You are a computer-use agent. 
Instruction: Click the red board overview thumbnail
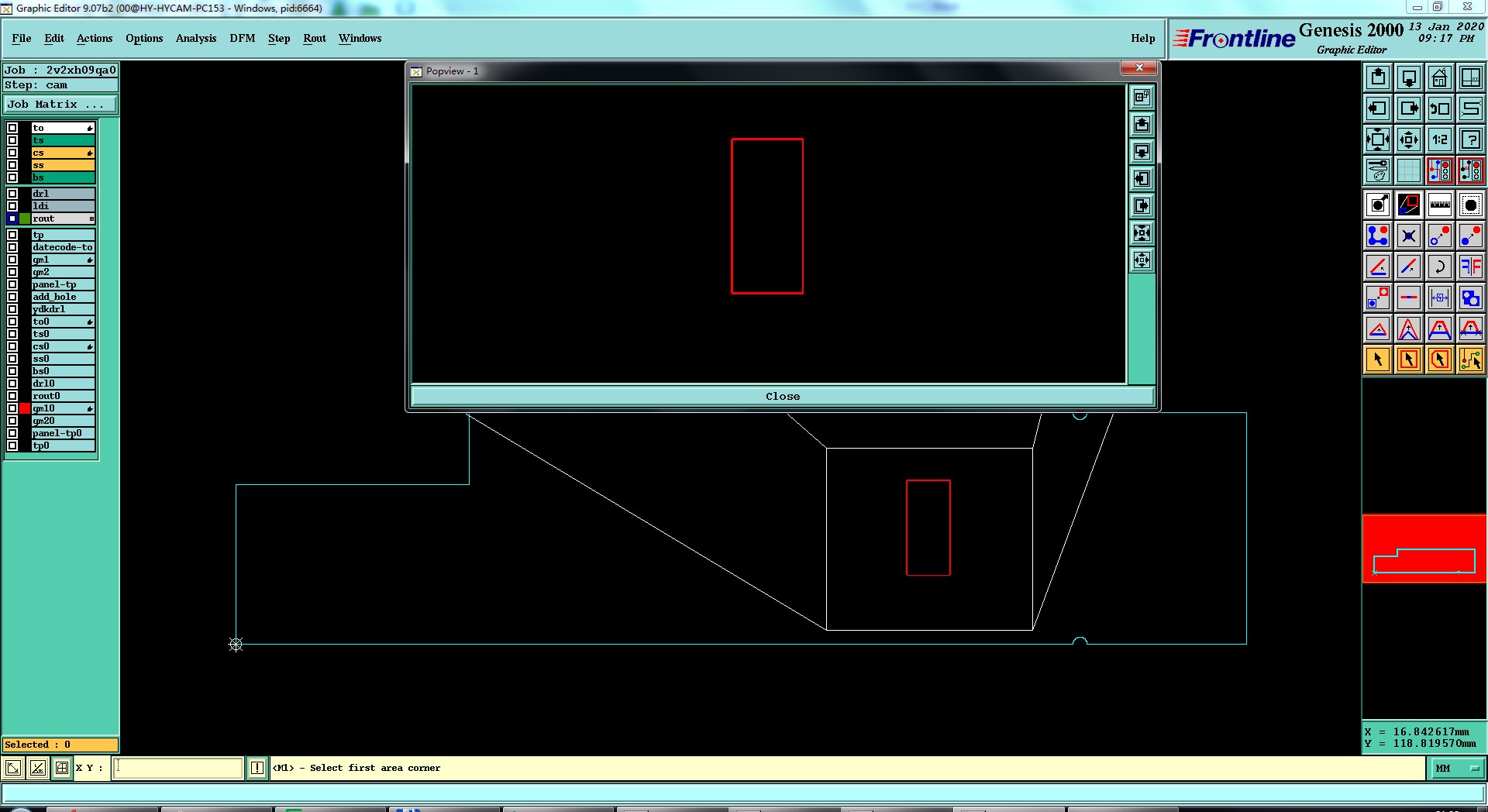(1424, 549)
